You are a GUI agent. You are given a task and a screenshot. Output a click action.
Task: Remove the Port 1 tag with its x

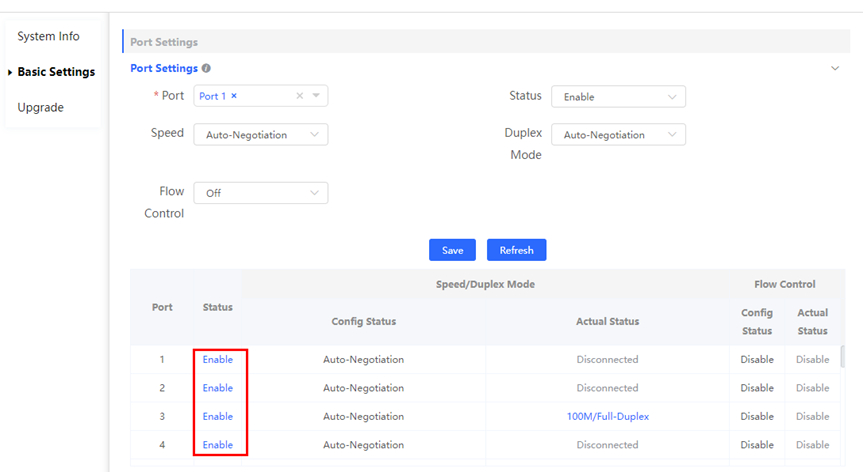click(x=234, y=96)
